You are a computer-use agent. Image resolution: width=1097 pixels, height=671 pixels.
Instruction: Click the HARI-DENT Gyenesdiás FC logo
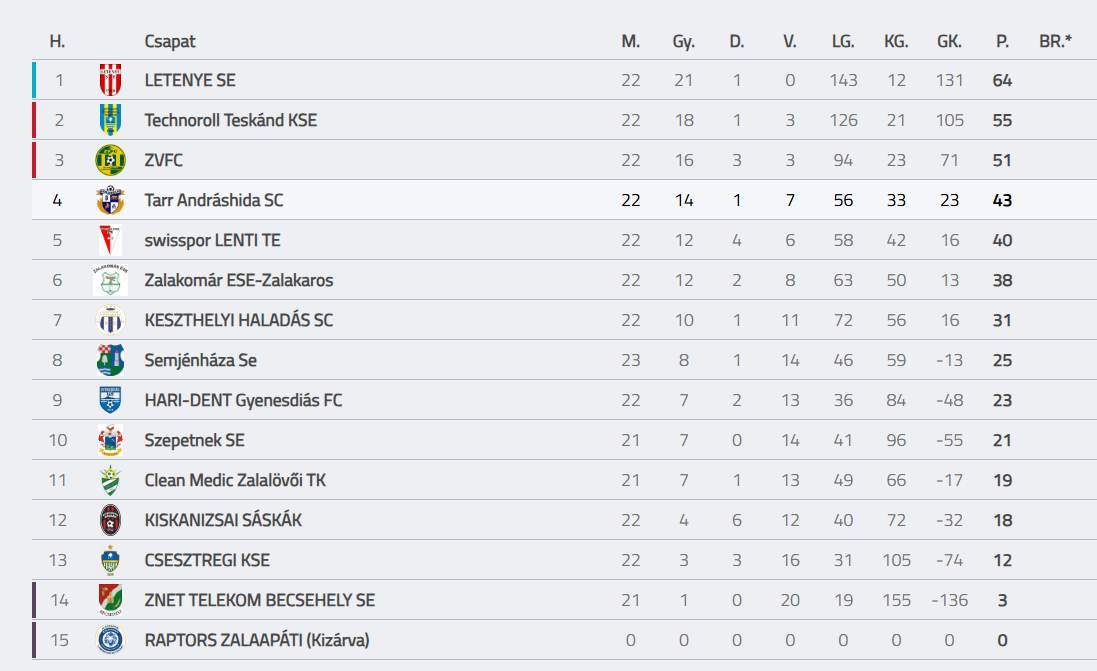coord(111,400)
